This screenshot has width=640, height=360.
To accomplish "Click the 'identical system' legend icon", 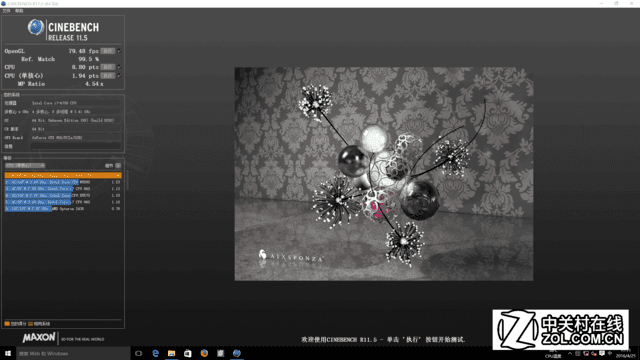I will point(31,324).
